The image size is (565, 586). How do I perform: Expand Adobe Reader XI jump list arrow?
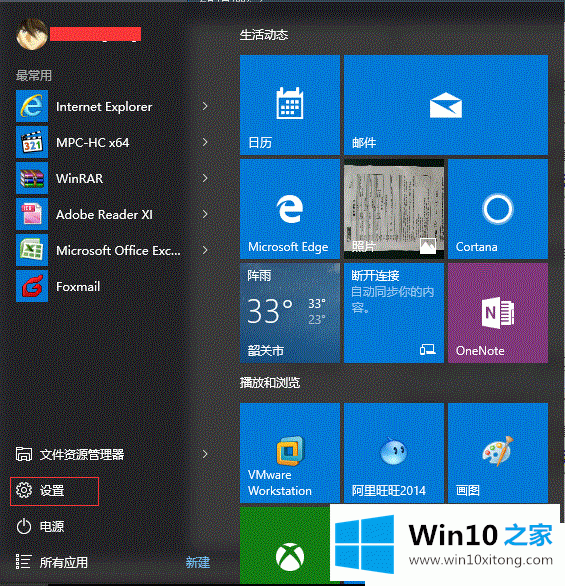click(x=205, y=214)
